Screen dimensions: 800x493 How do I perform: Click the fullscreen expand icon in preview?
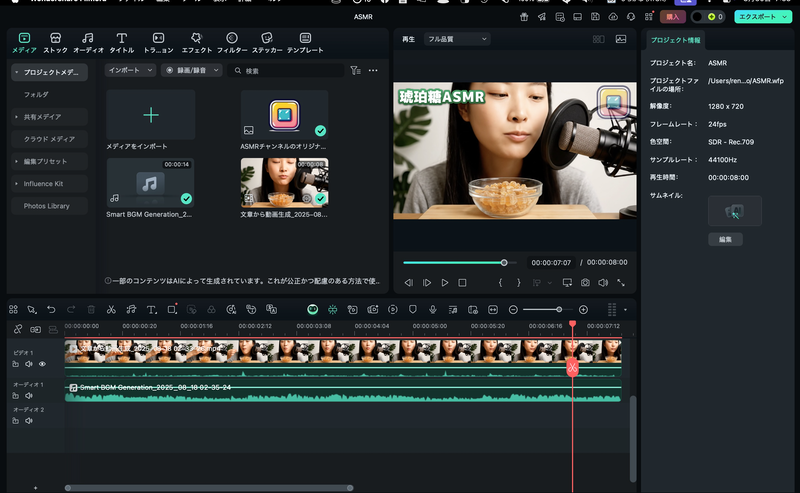point(621,282)
